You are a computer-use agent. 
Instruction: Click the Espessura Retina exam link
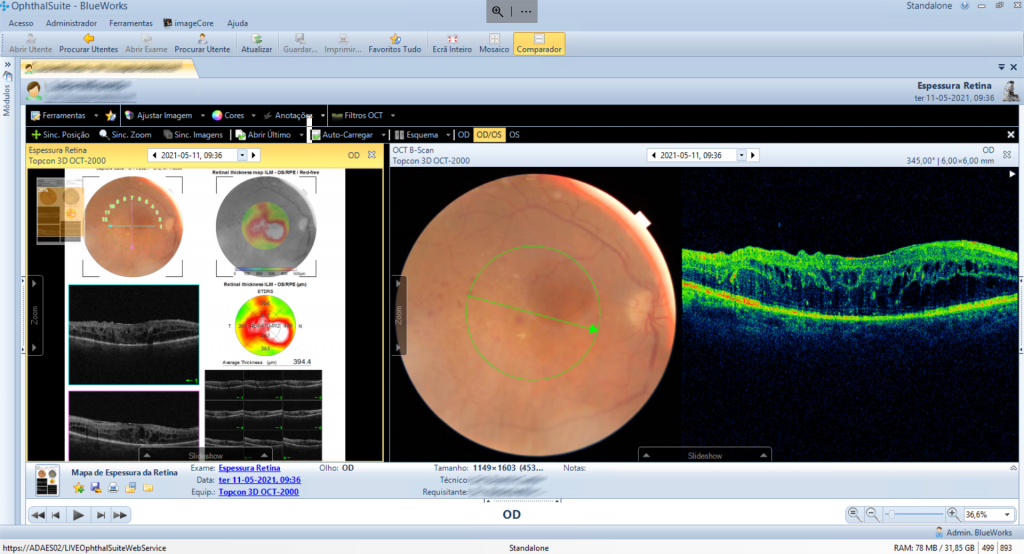pyautogui.click(x=249, y=468)
